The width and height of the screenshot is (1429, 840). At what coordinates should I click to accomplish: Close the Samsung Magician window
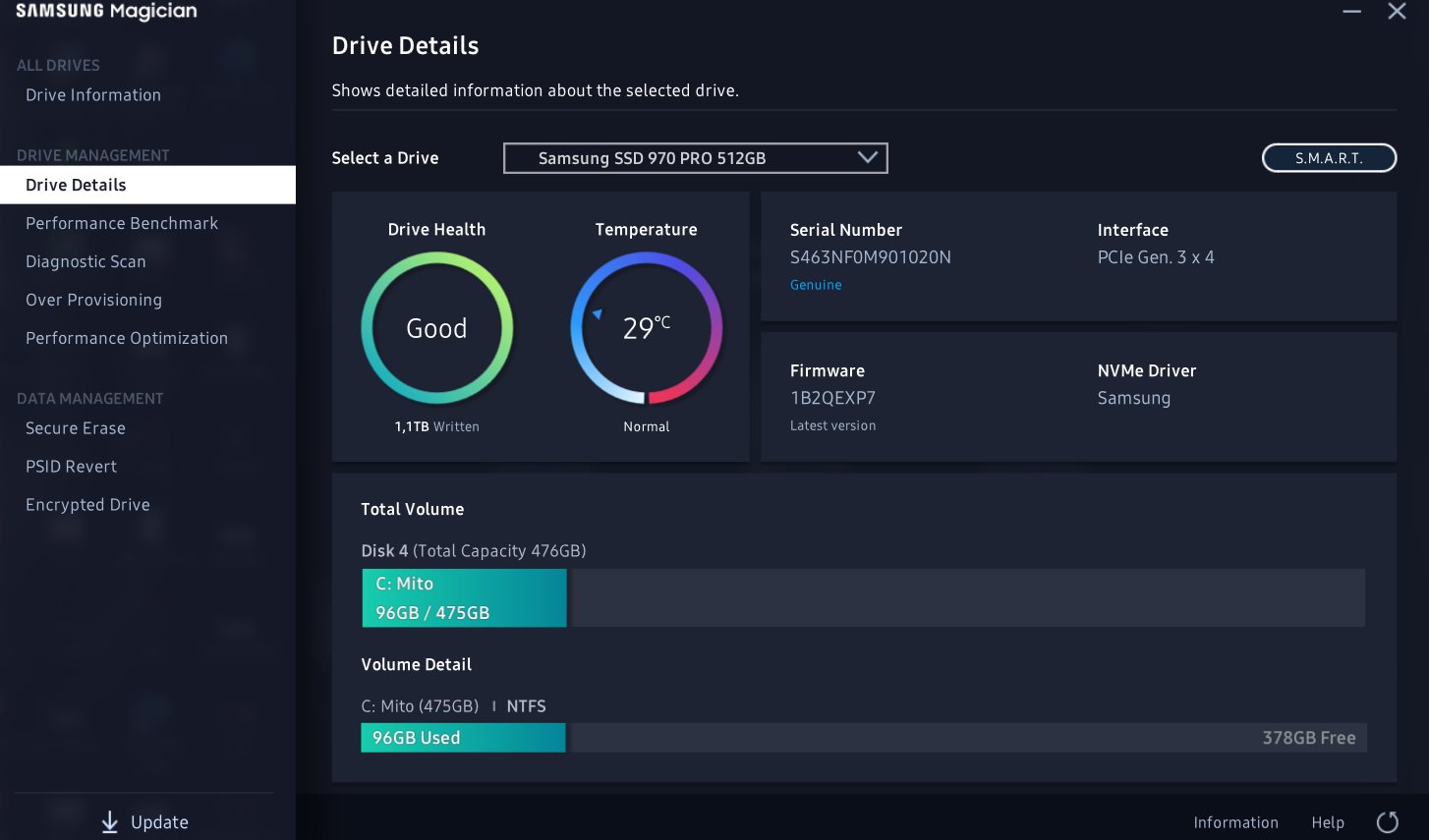(x=1397, y=12)
